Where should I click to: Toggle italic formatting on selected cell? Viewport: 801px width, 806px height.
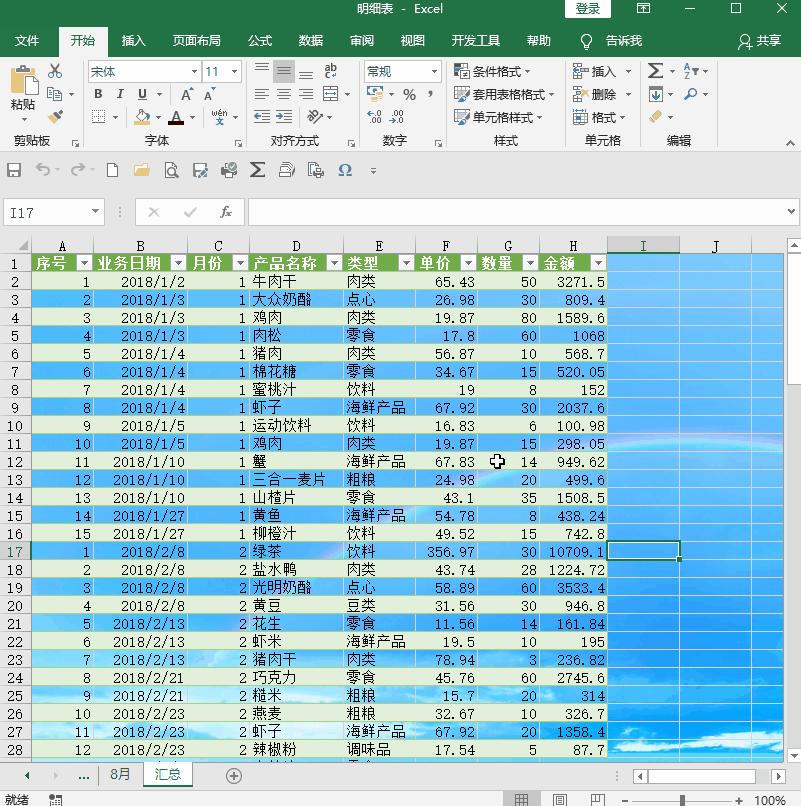click(x=116, y=94)
